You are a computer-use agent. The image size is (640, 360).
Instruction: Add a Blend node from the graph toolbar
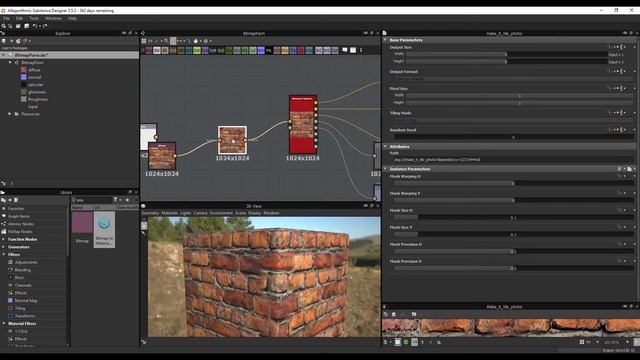[x=157, y=50]
